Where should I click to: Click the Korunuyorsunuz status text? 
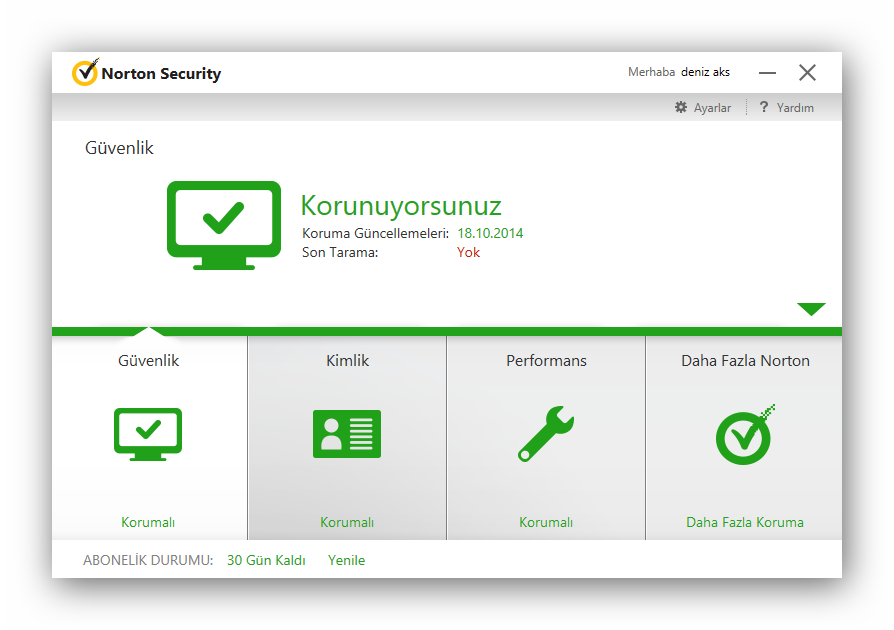click(x=400, y=206)
